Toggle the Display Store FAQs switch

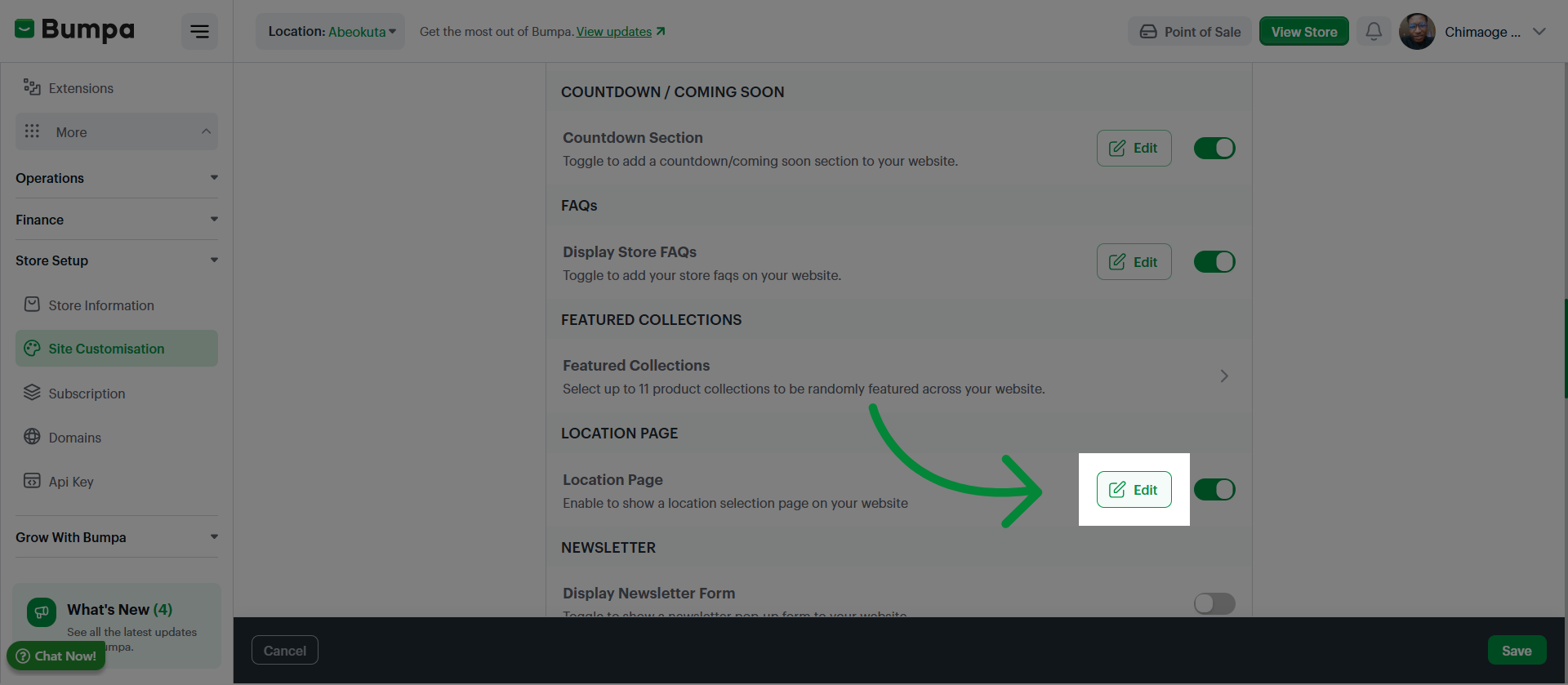[1214, 262]
